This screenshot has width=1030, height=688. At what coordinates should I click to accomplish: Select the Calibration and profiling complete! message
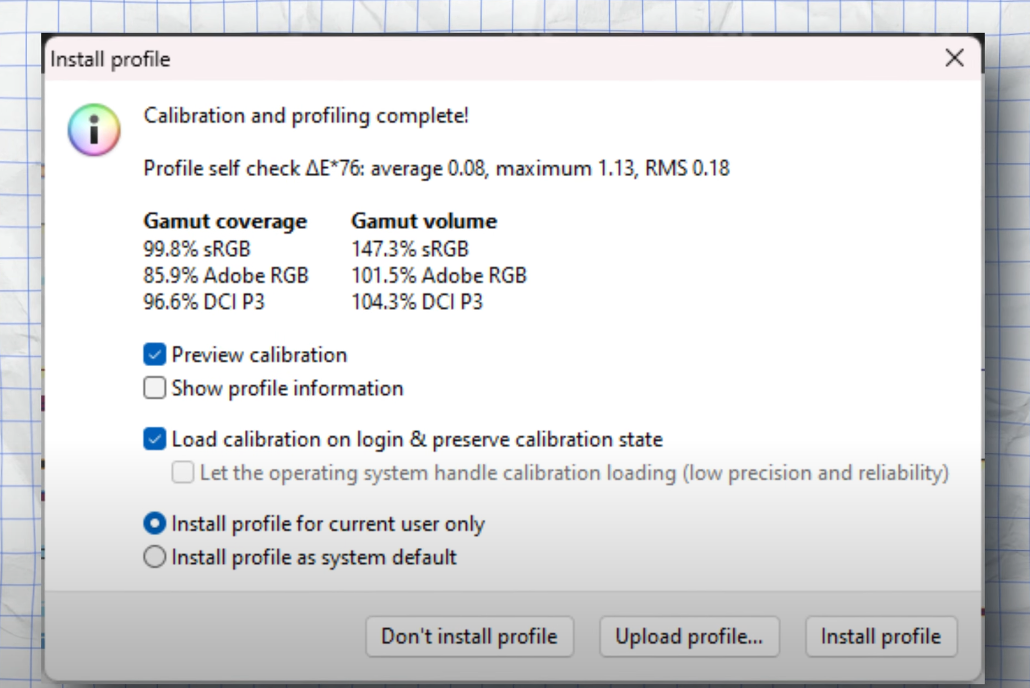pos(306,116)
